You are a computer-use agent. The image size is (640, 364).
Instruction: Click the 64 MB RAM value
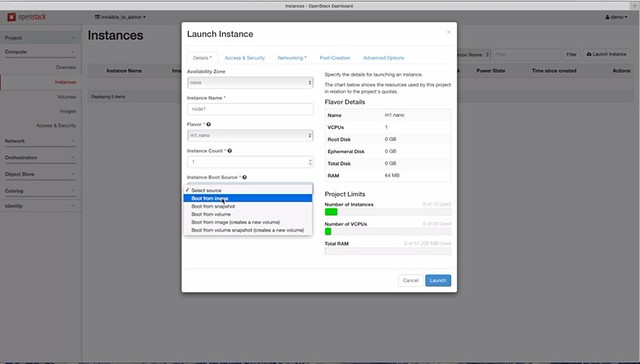(x=392, y=175)
